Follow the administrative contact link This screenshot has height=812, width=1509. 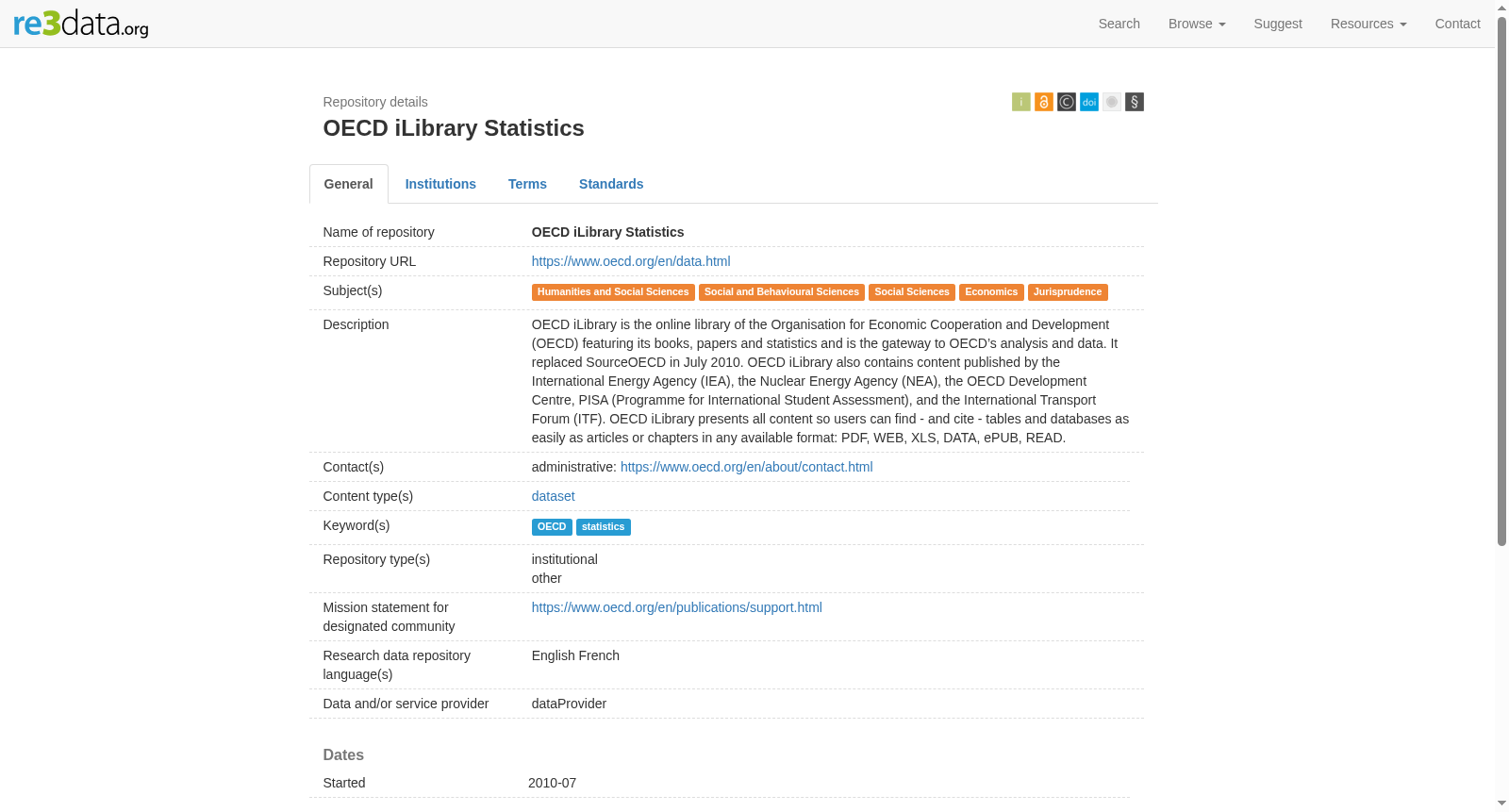[747, 467]
